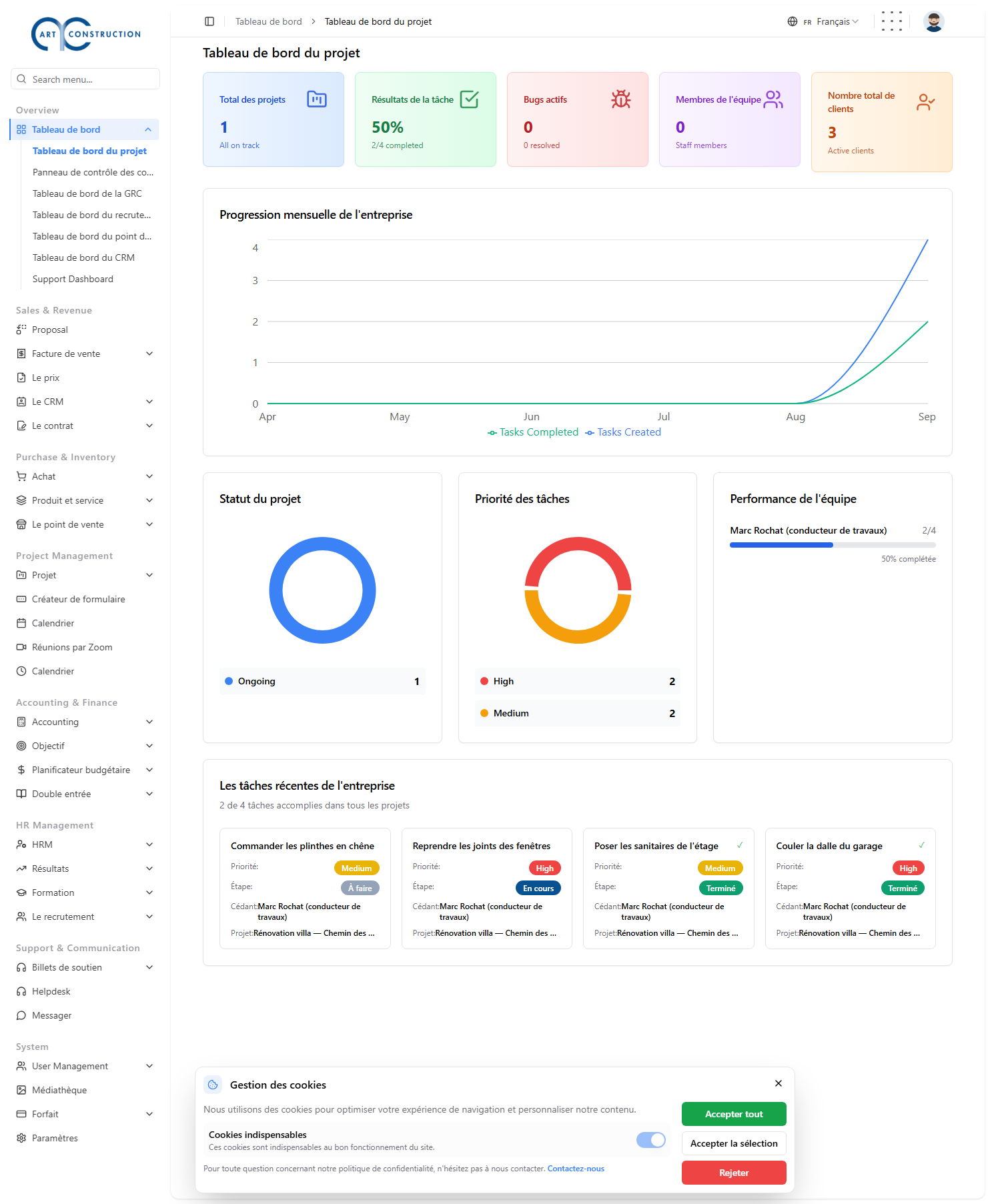Expand the Le CRM submenu
The image size is (990, 1204).
(x=85, y=402)
